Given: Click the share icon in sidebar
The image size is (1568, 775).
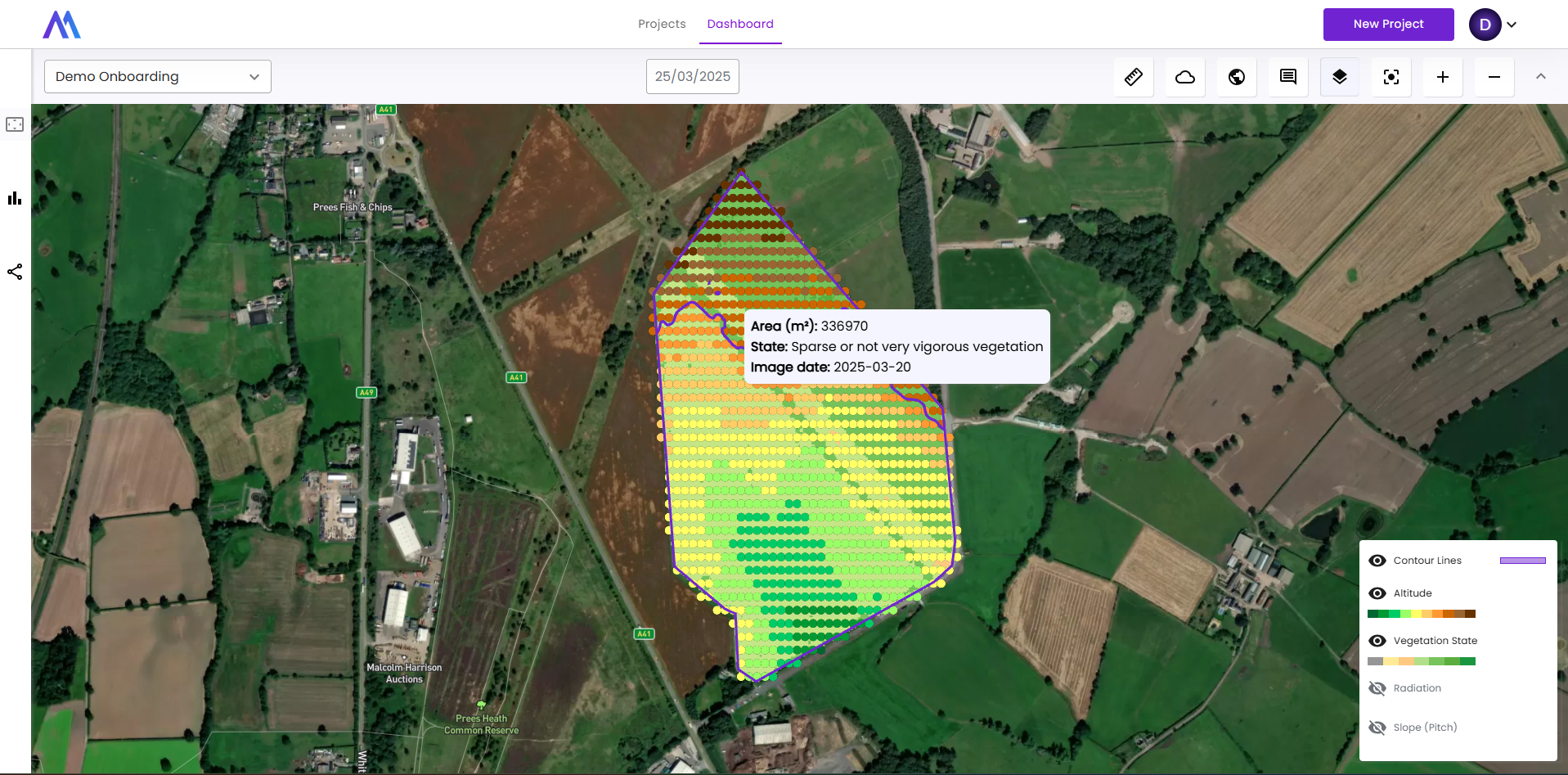Looking at the screenshot, I should 15,272.
